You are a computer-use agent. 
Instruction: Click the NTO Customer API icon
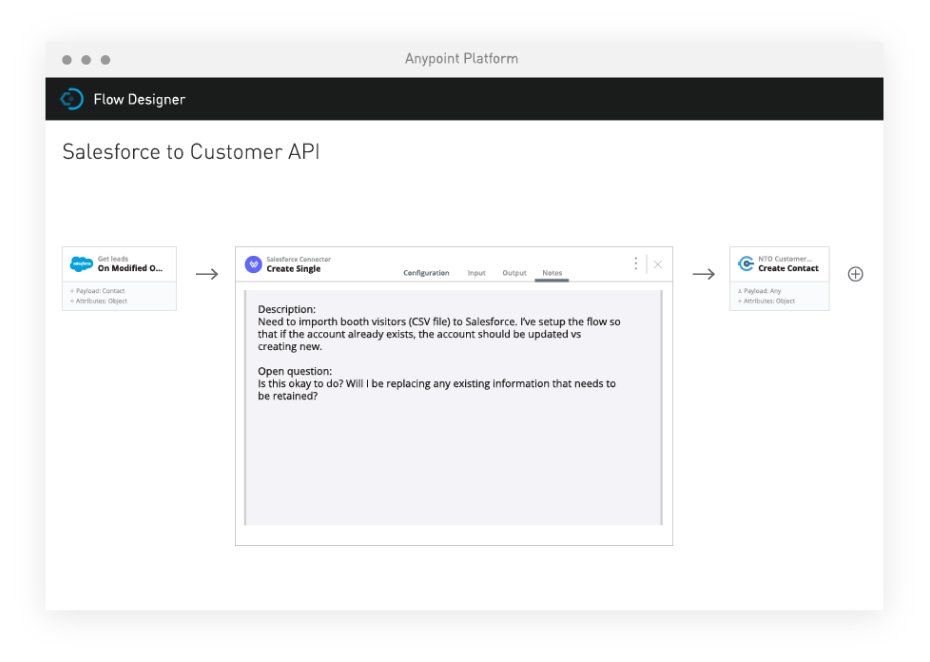pos(746,263)
